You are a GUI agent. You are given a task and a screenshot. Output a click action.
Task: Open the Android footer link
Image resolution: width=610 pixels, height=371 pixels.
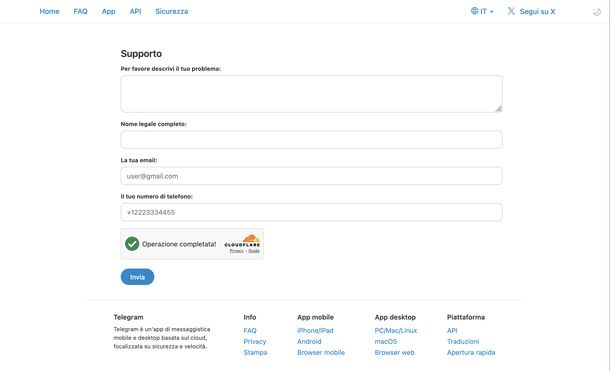point(309,341)
